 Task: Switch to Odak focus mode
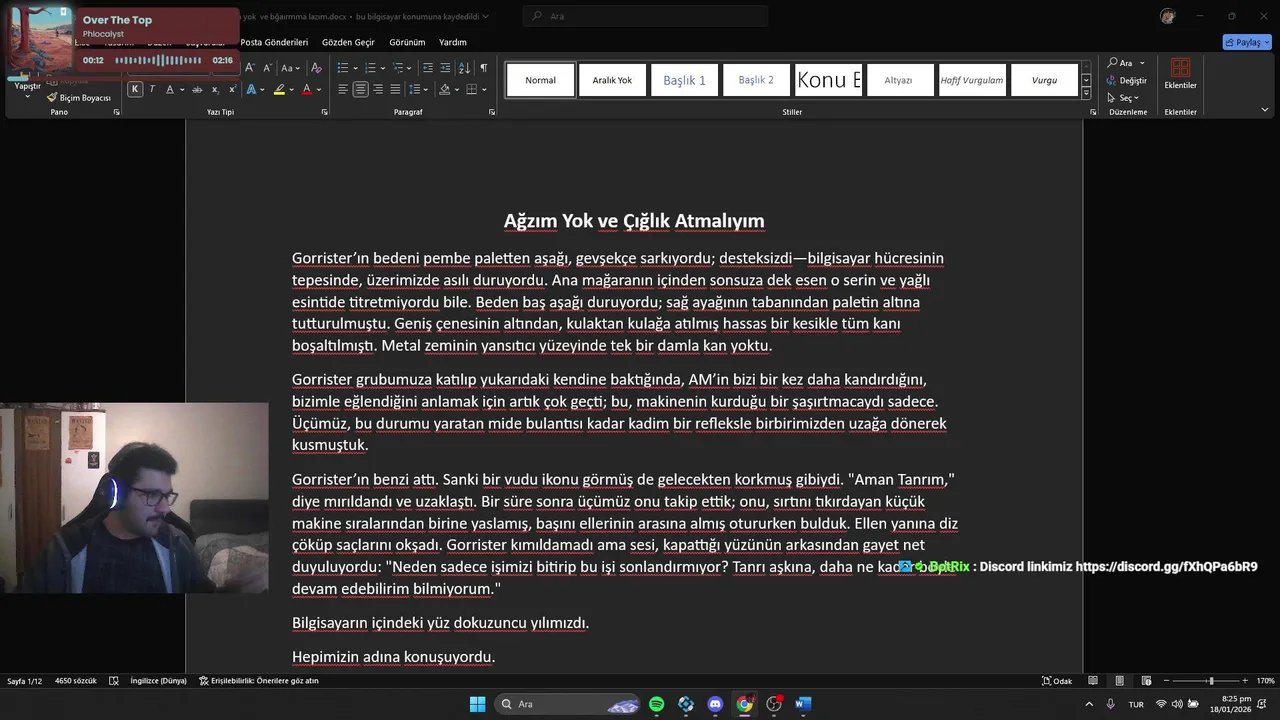click(1057, 681)
